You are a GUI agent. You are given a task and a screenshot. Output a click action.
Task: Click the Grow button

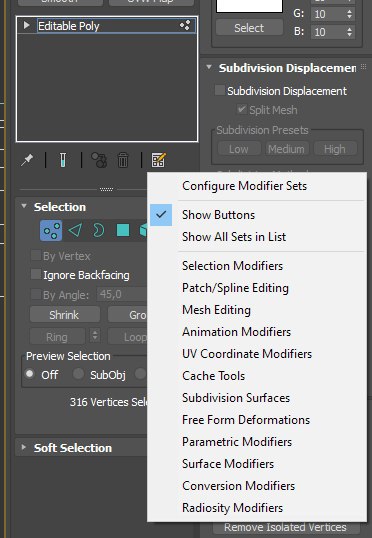(x=128, y=315)
